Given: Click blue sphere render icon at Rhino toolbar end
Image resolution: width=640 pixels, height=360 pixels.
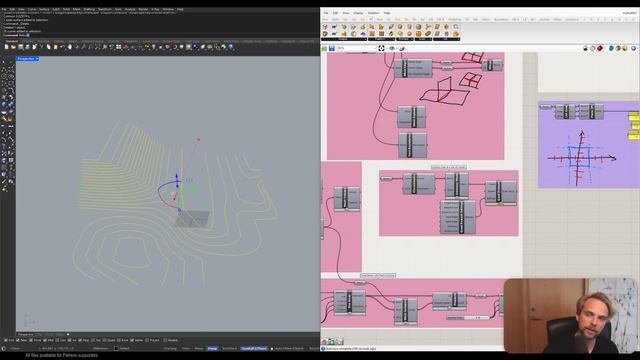Looking at the screenshot, I should (231, 47).
